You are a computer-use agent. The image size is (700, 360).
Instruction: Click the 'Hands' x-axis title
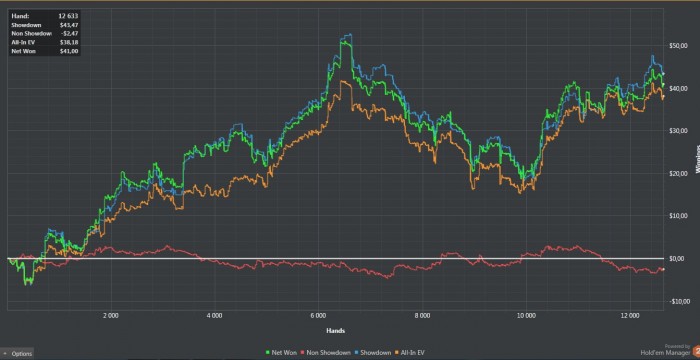[335, 331]
